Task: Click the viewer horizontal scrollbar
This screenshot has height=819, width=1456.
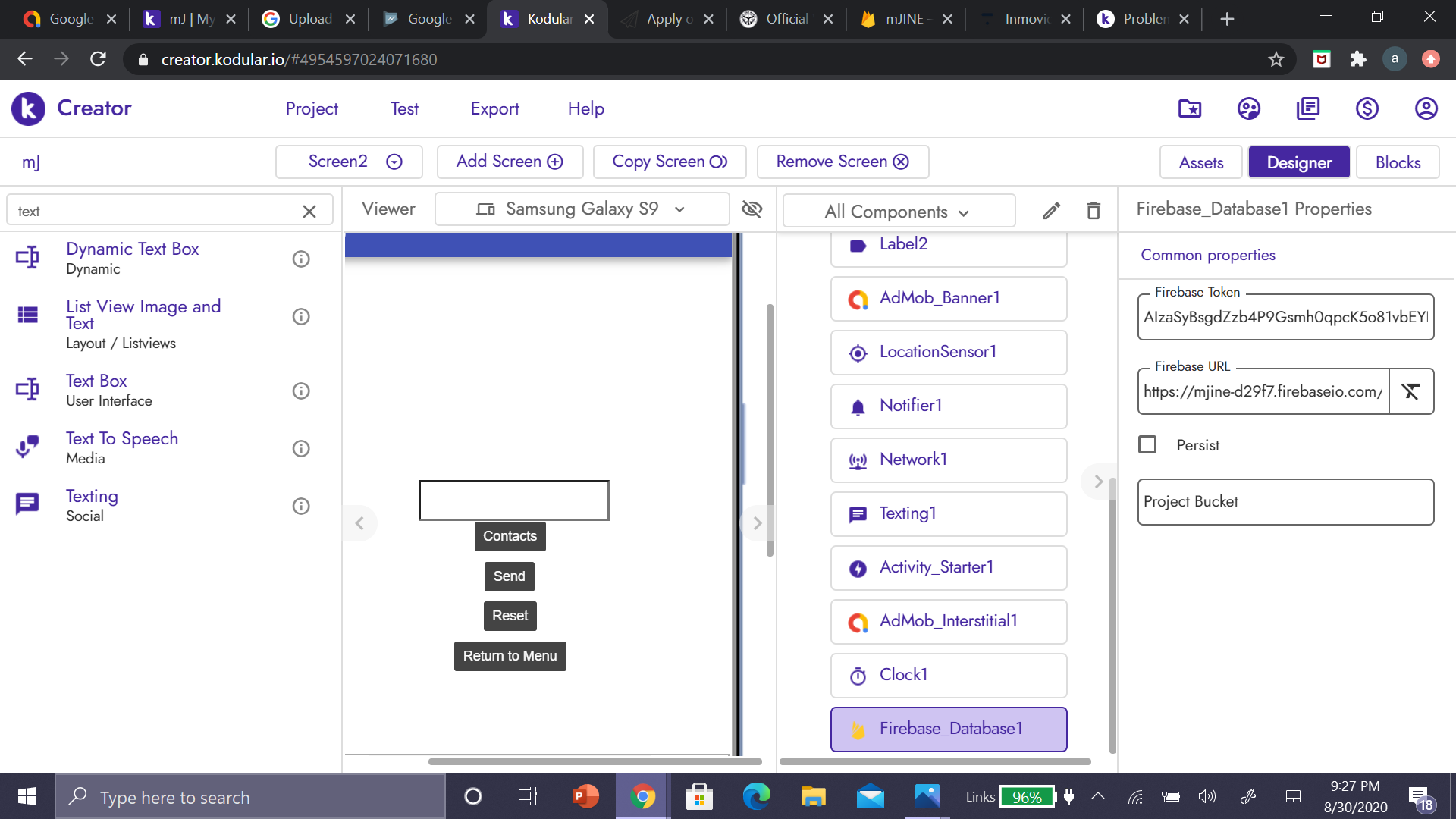Action: click(595, 761)
